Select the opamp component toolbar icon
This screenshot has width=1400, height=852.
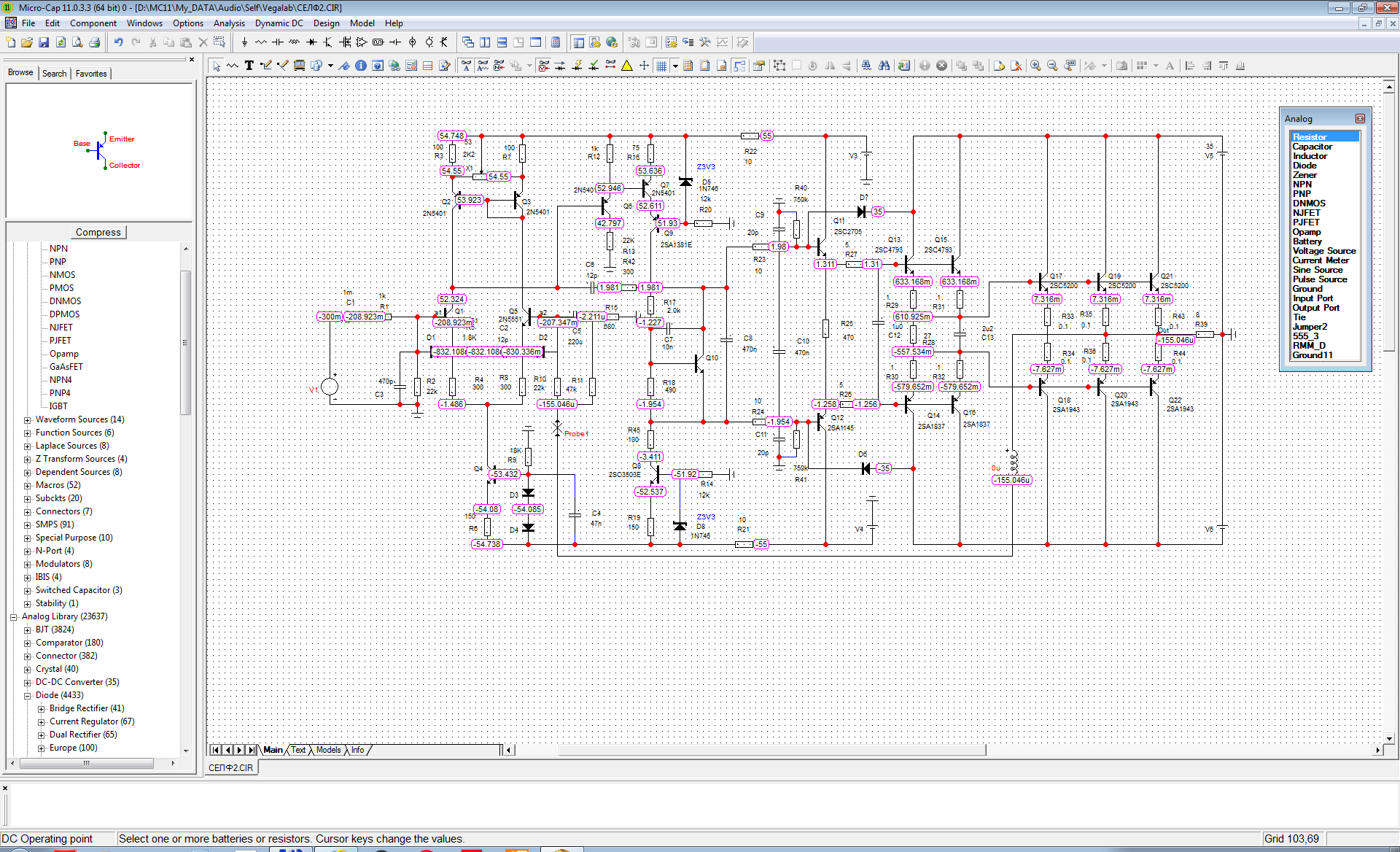point(362,42)
